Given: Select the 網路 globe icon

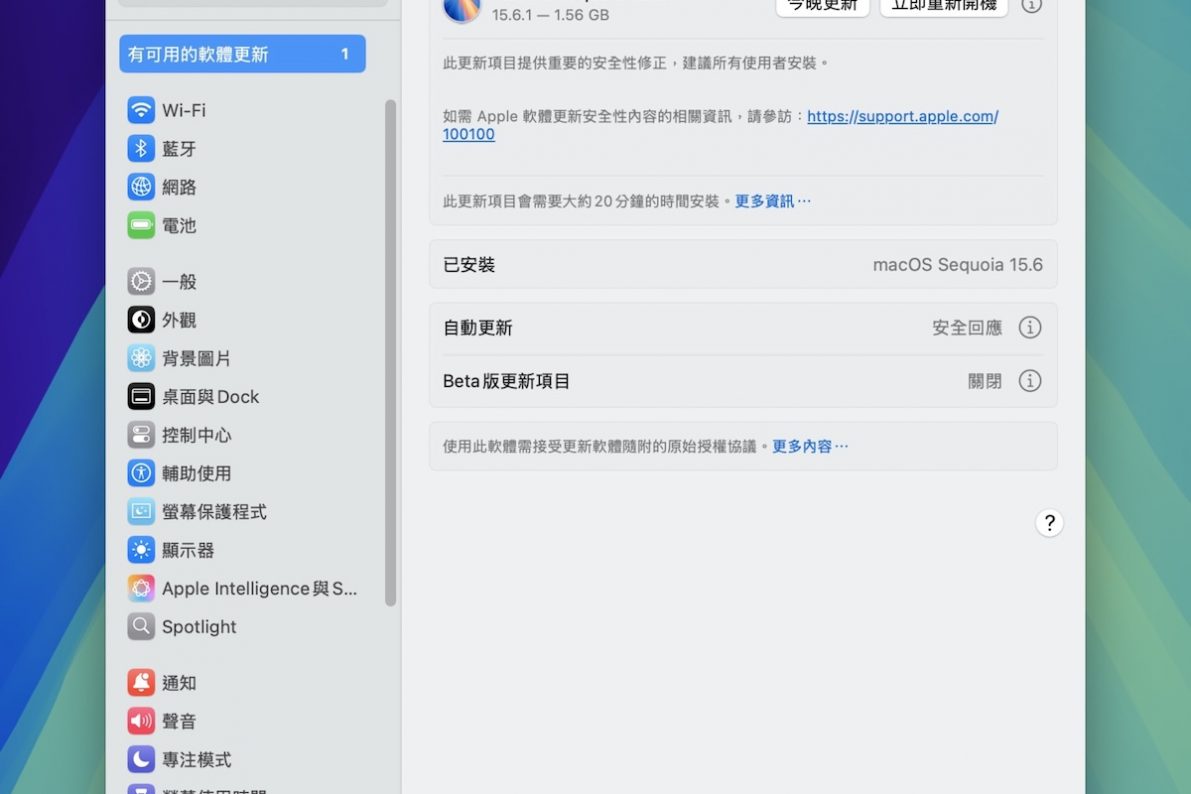Looking at the screenshot, I should click(141, 187).
